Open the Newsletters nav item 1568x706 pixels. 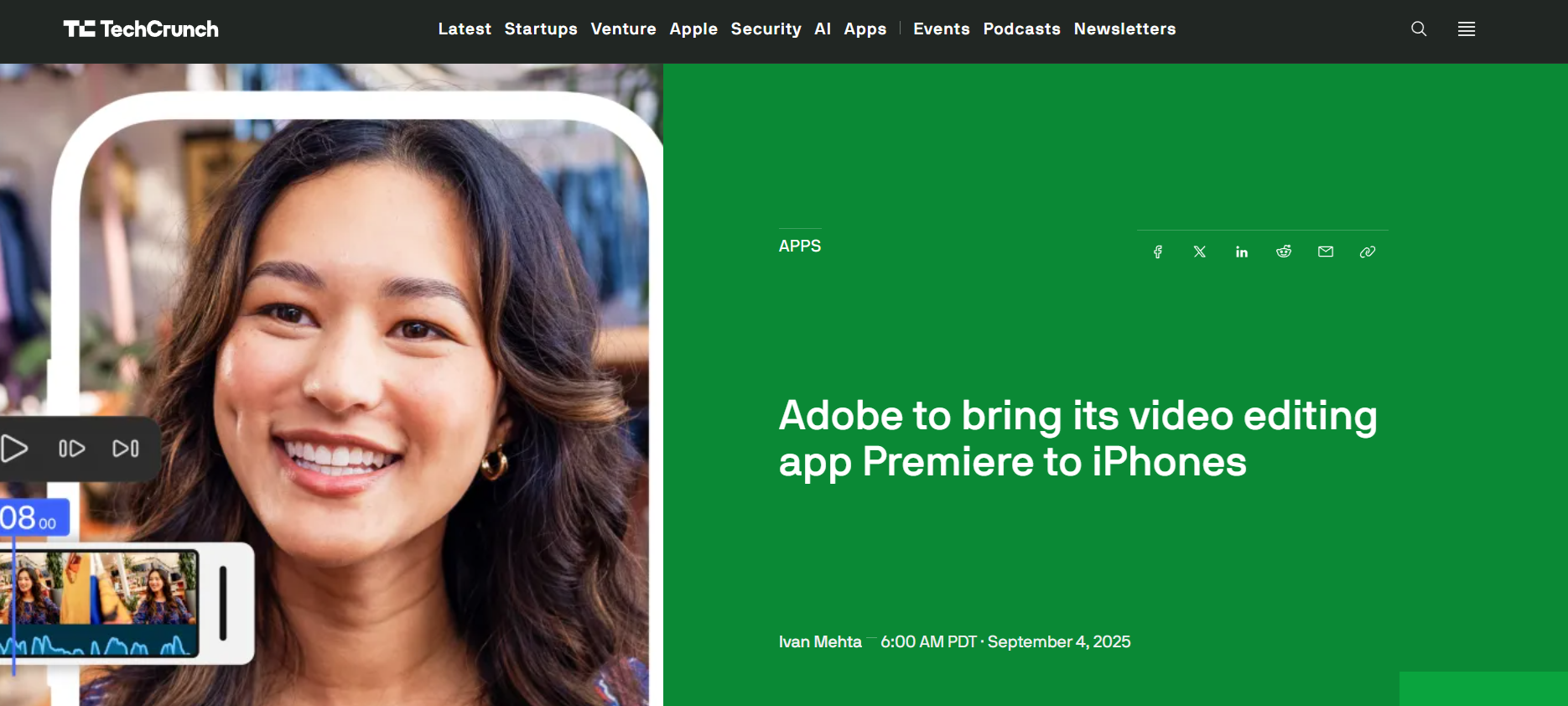coord(1125,29)
